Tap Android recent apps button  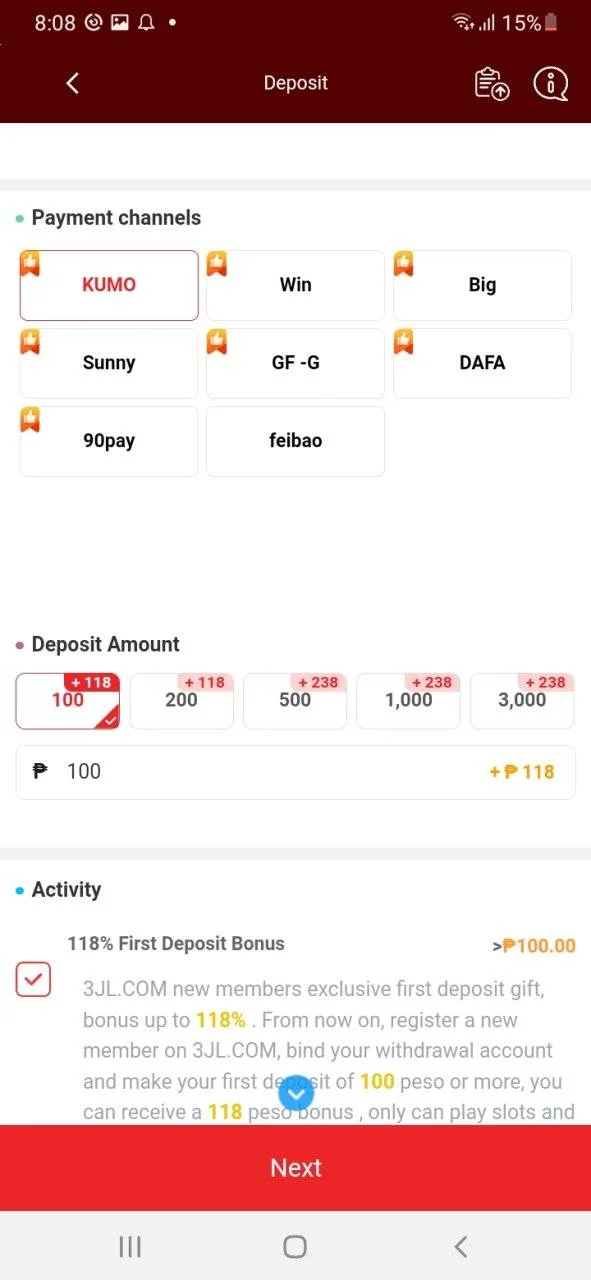click(130, 1246)
